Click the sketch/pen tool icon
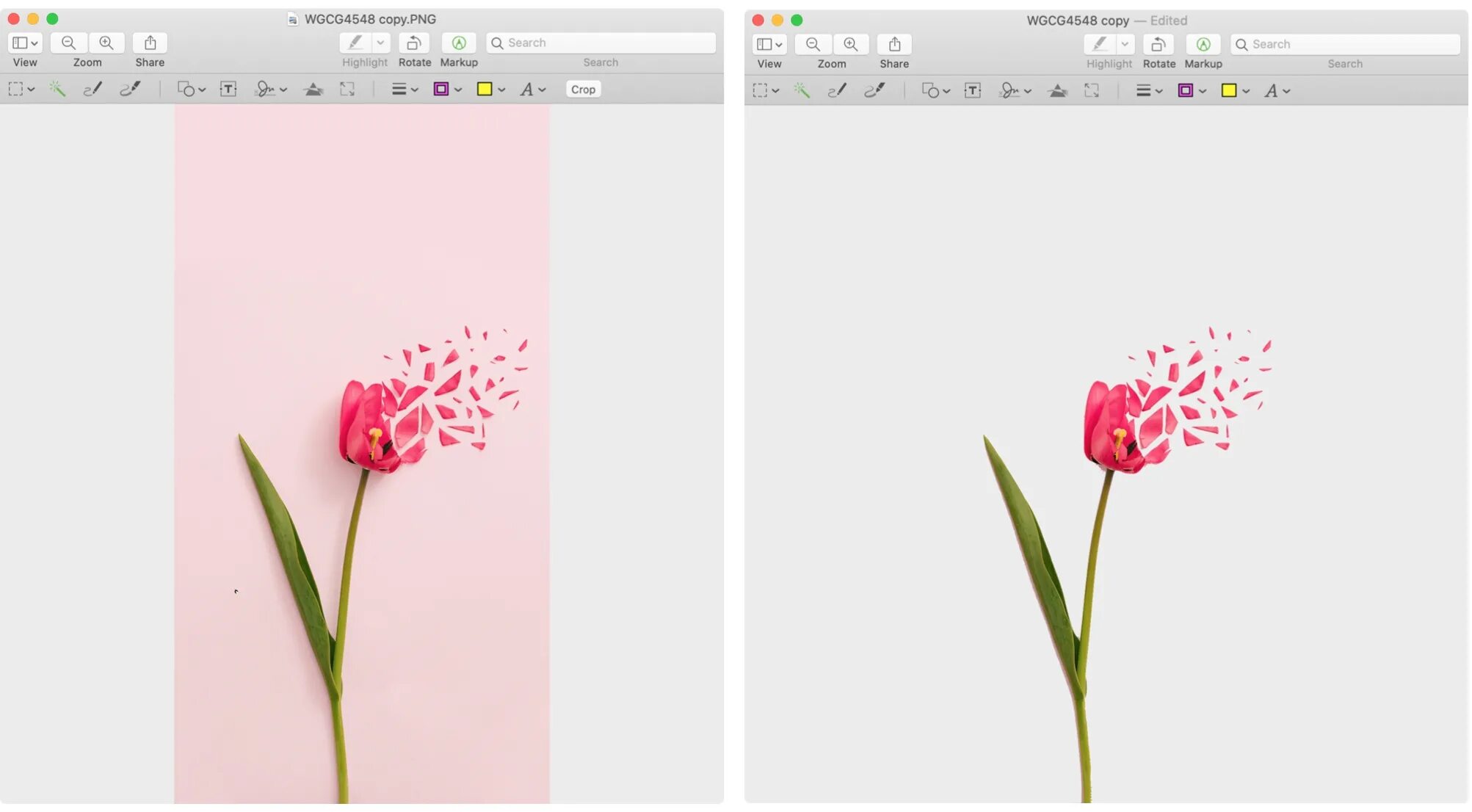Screen dimensions: 1472x812 point(93,89)
